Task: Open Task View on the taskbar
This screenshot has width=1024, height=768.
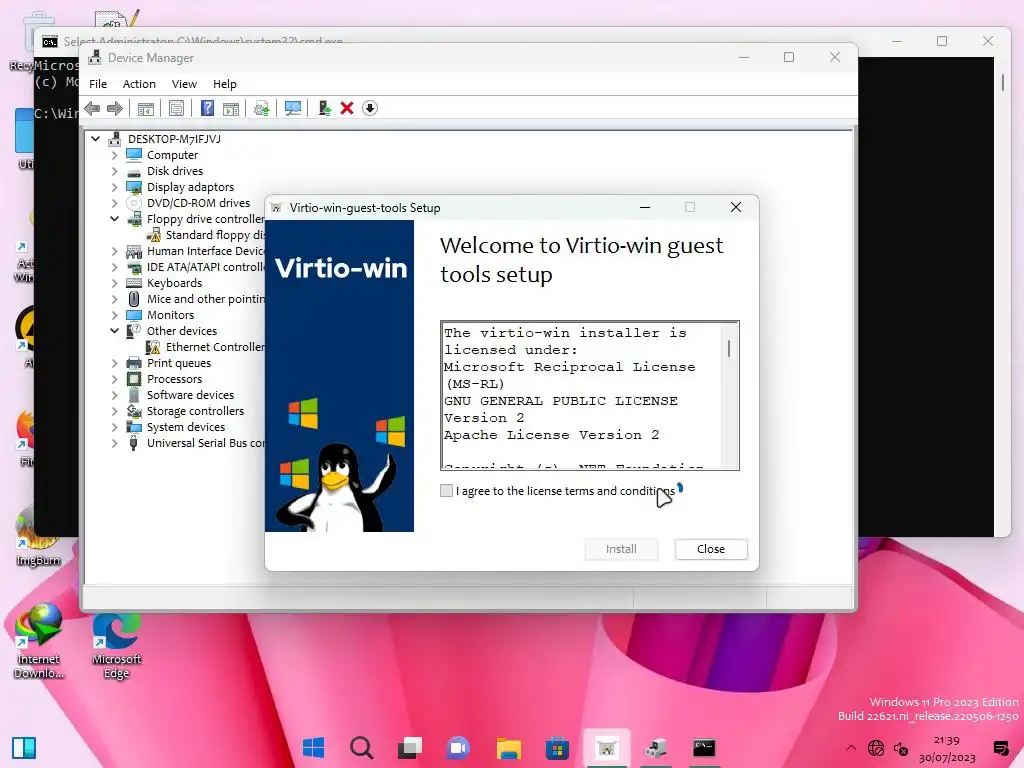Action: pyautogui.click(x=410, y=748)
